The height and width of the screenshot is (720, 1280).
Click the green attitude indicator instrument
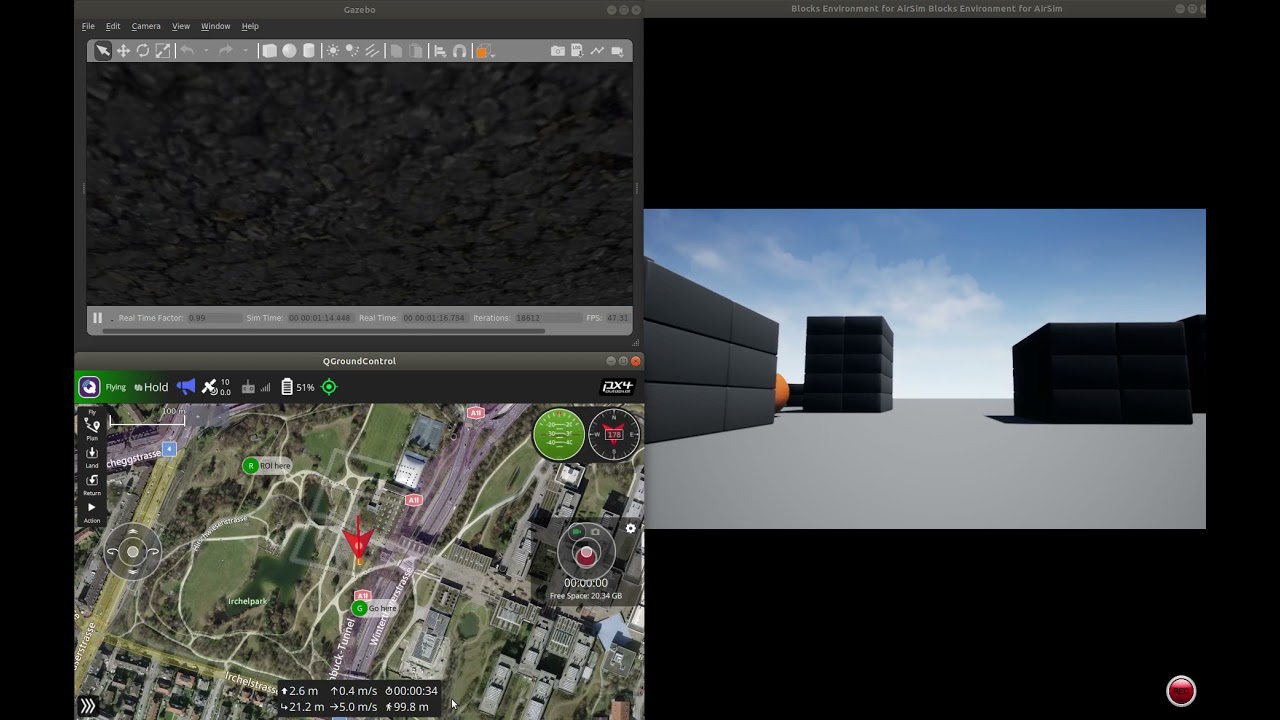(x=559, y=435)
